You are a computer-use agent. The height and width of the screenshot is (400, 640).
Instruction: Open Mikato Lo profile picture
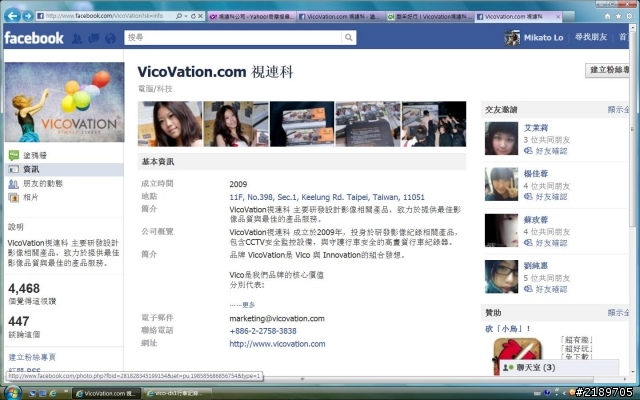(x=512, y=38)
